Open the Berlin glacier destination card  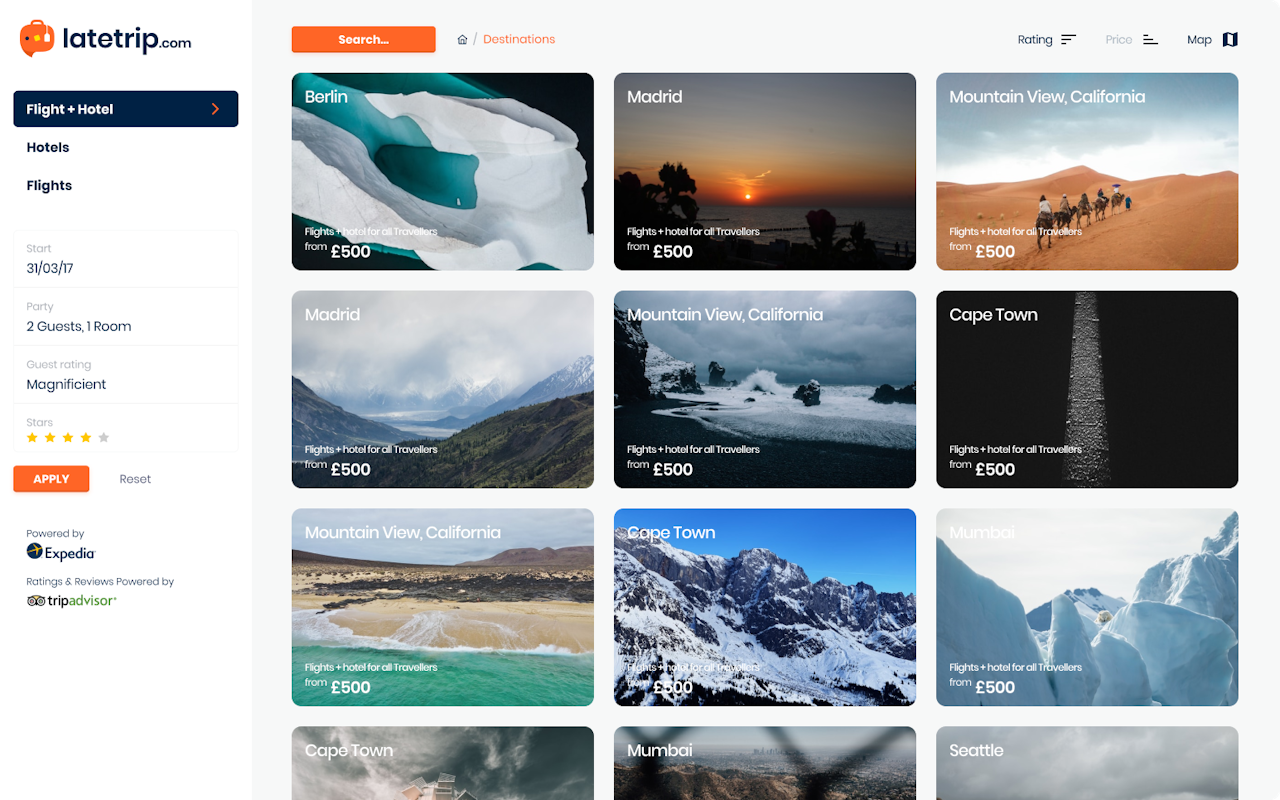click(x=443, y=171)
